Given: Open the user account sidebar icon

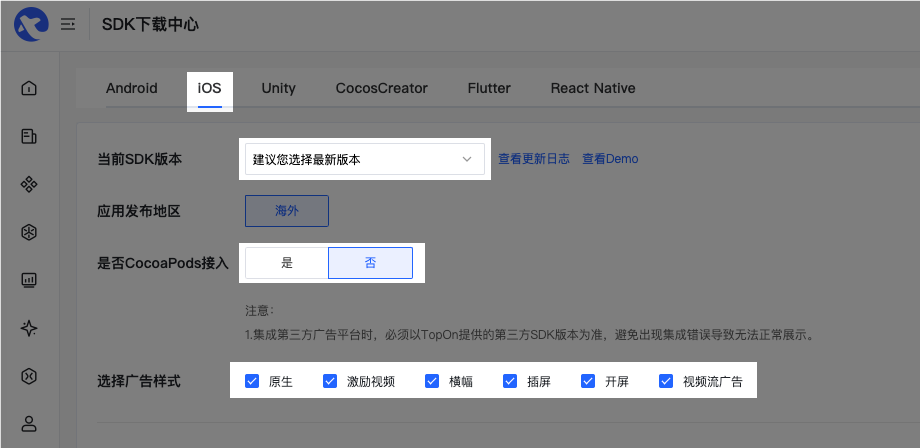Looking at the screenshot, I should (29, 423).
